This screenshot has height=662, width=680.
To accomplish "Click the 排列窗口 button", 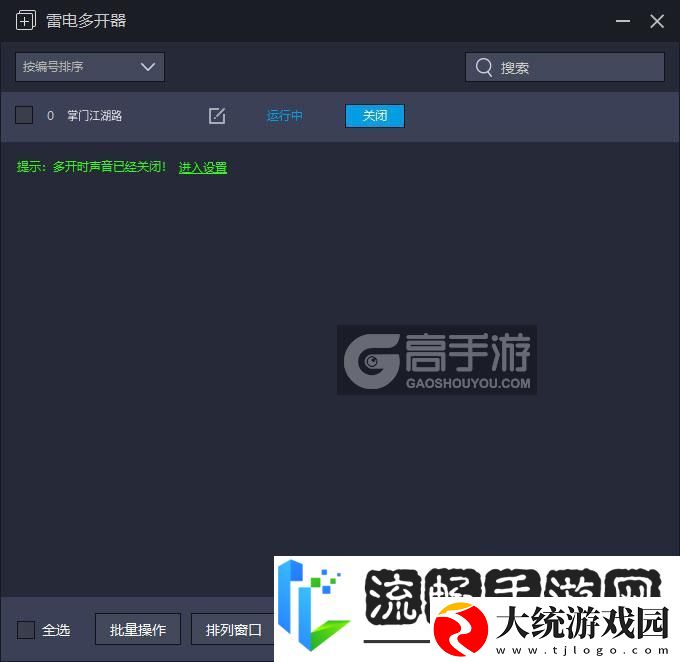I will pyautogui.click(x=233, y=629).
